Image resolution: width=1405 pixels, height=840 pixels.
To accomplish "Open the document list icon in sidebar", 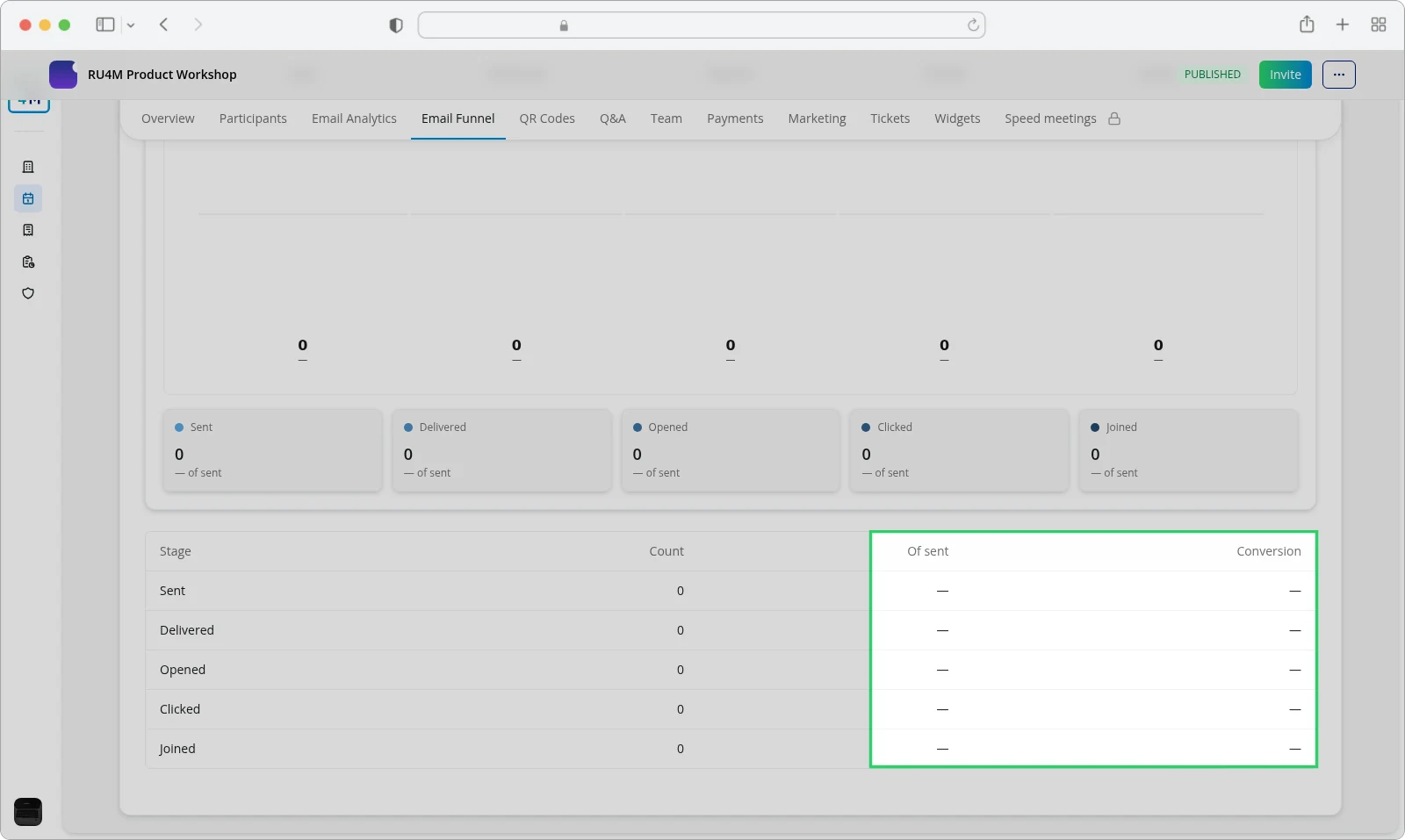I will coord(28,230).
